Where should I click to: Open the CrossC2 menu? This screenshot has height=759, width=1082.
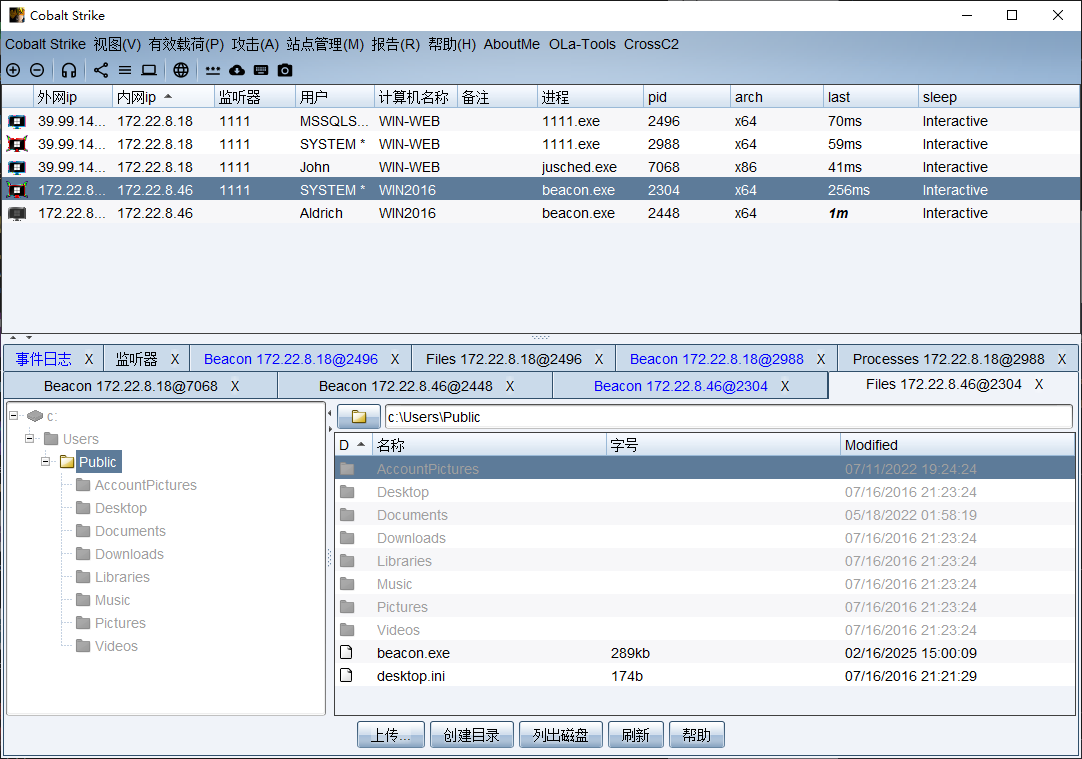pyautogui.click(x=651, y=44)
